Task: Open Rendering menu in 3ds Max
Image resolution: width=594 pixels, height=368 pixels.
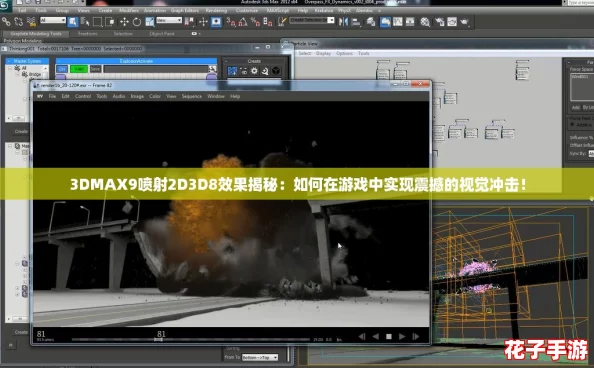Action: click(x=216, y=11)
